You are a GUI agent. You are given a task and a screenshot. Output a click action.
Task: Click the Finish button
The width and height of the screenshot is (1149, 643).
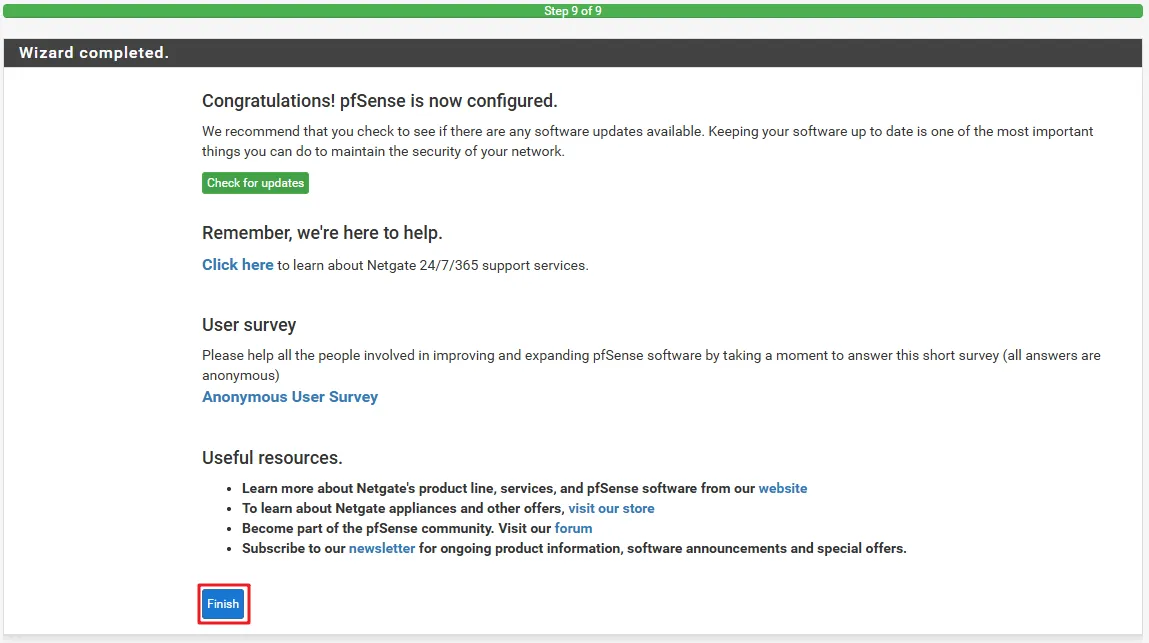223,603
